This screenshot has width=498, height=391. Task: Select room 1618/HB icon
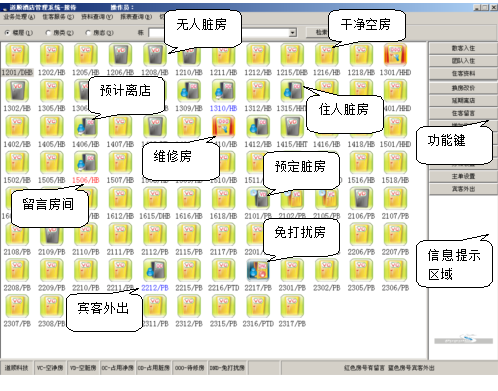pos(223,199)
